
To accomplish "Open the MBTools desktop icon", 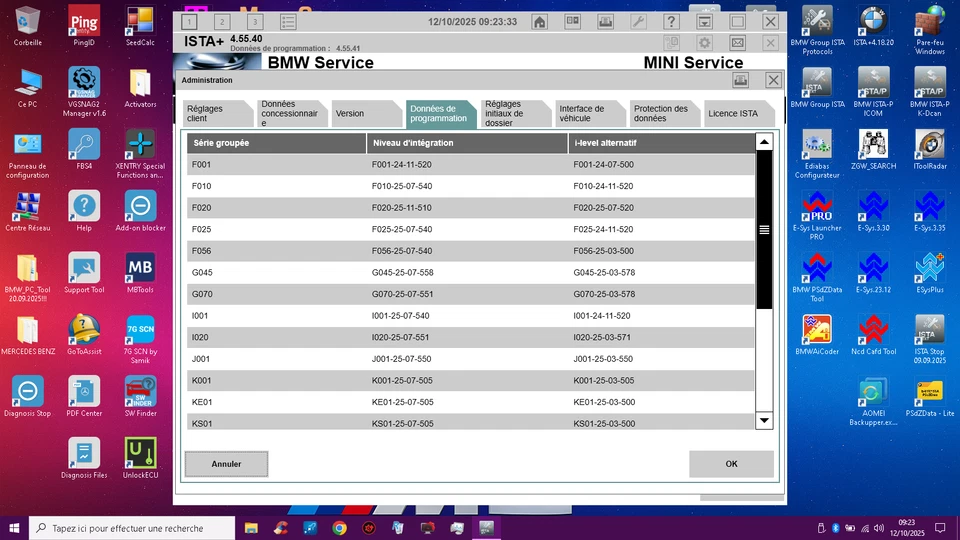I will coord(140,273).
